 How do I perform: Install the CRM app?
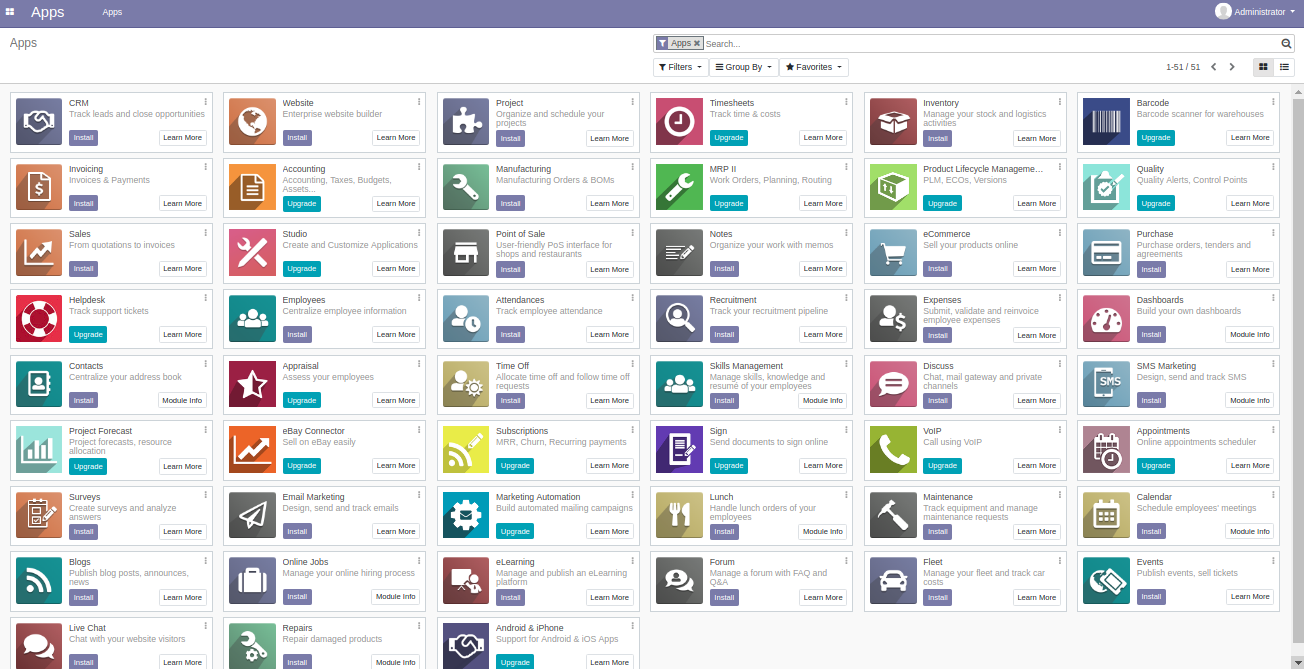(x=83, y=138)
